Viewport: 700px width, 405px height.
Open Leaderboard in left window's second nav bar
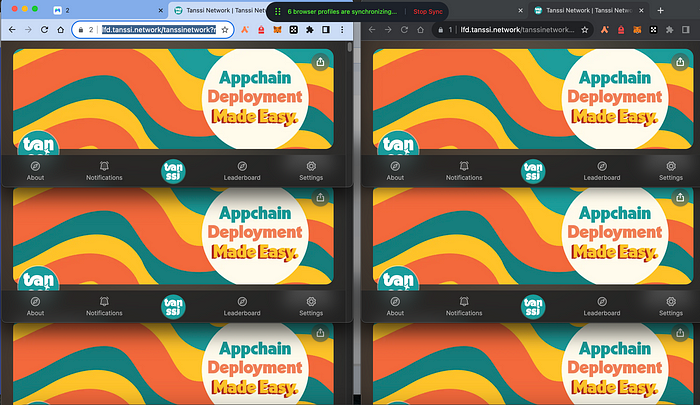click(x=242, y=307)
